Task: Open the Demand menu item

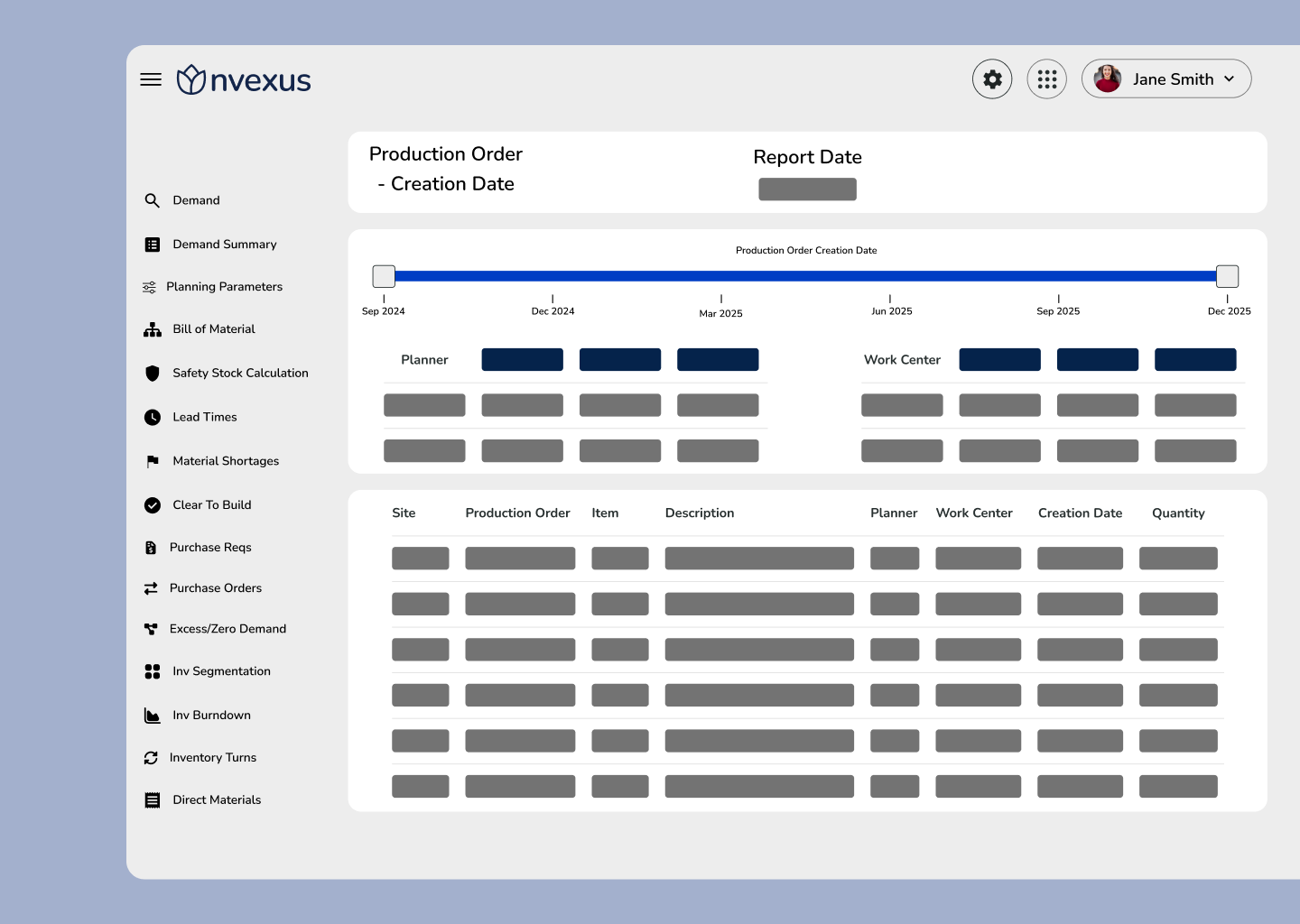Action: click(196, 200)
